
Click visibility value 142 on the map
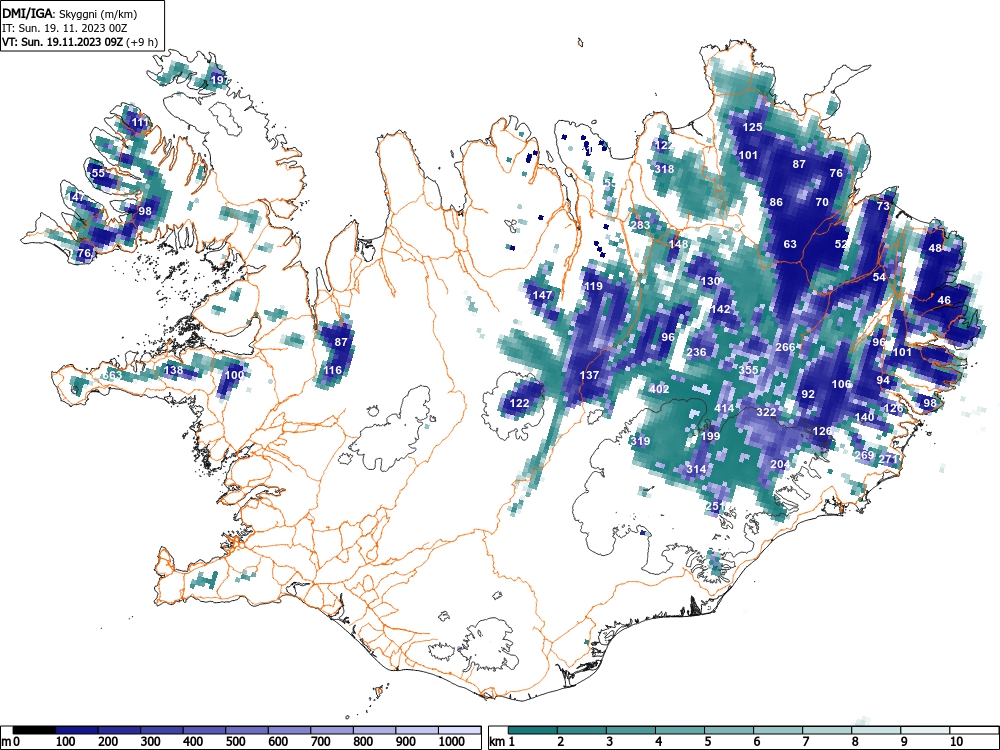click(x=720, y=309)
